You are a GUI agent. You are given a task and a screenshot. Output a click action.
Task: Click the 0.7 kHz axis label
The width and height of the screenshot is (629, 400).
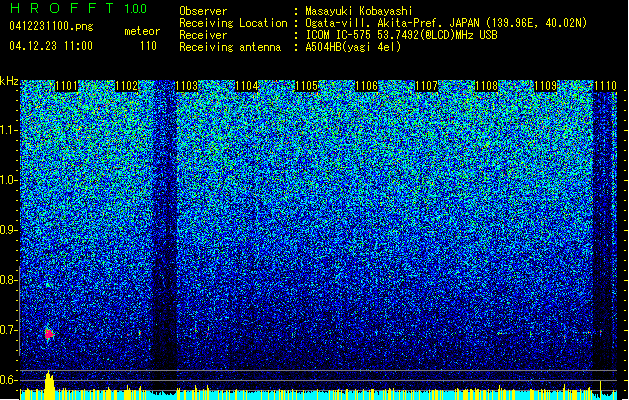click(x=8, y=330)
